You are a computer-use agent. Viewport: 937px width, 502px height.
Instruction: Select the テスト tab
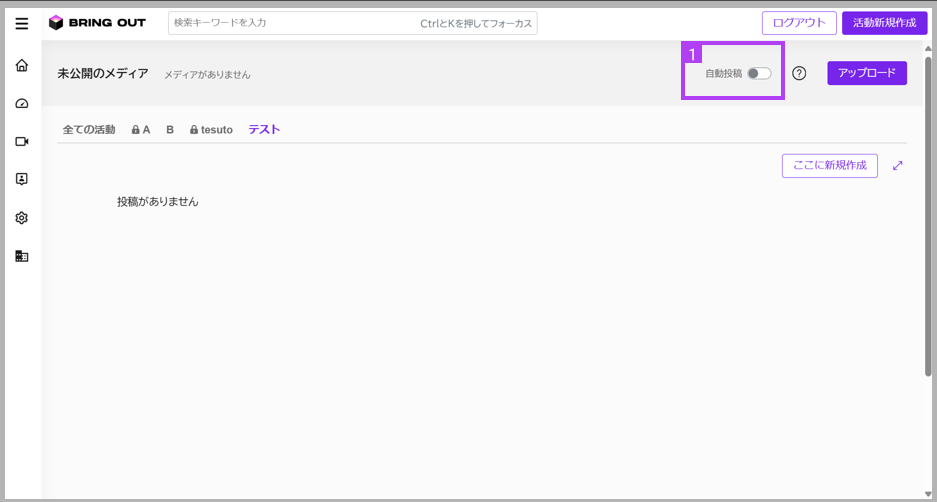[264, 130]
